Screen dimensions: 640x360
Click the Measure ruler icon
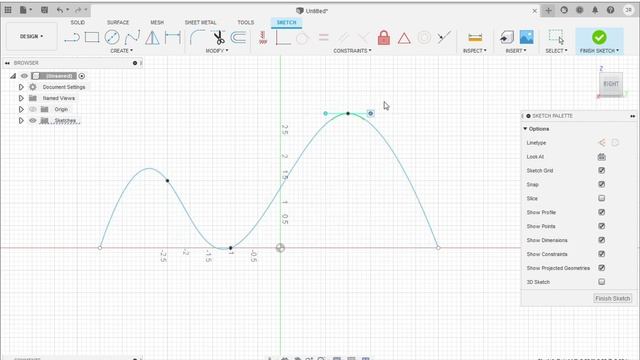coord(475,38)
